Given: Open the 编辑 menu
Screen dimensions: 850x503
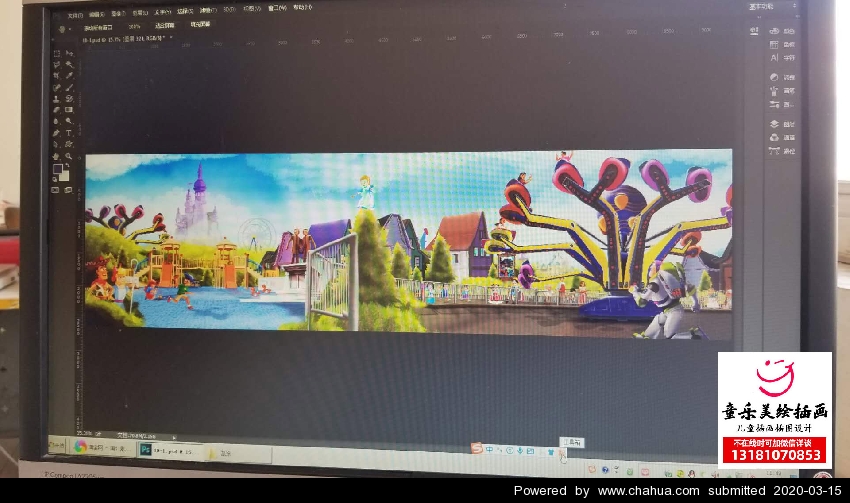Looking at the screenshot, I should [x=96, y=14].
